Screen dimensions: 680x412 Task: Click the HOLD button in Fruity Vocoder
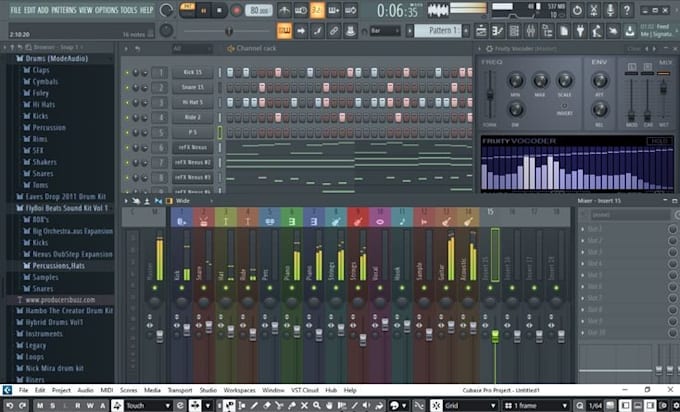pyautogui.click(x=658, y=141)
